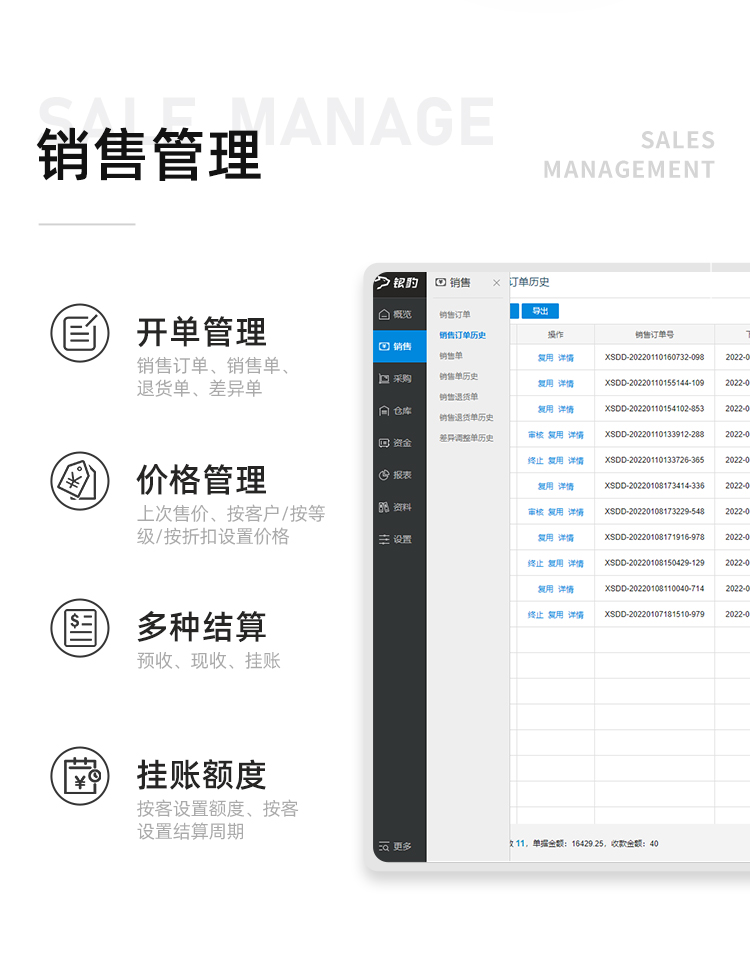
Task: Select the 销售订单历史 submenu item
Action: 463,335
